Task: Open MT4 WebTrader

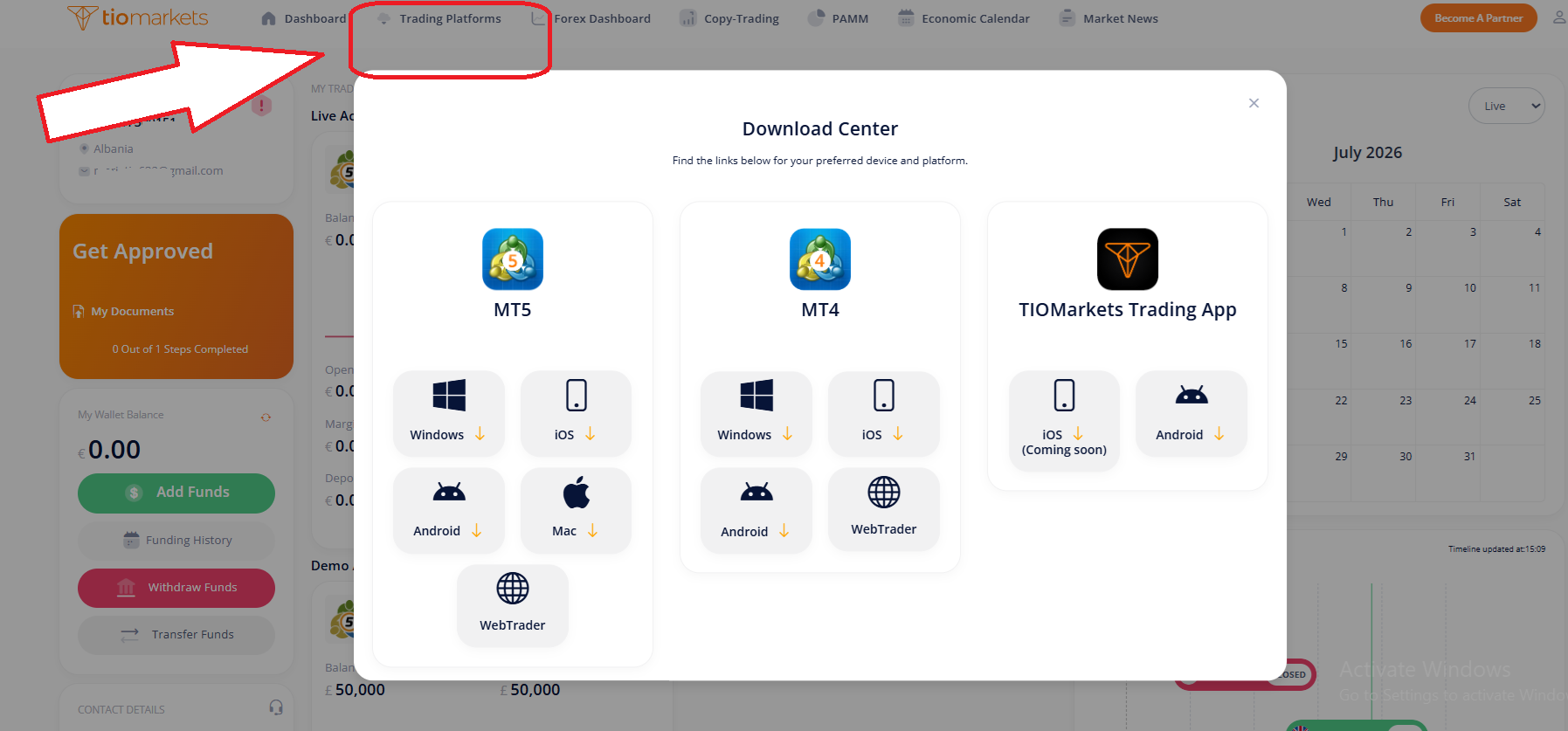Action: pos(883,509)
